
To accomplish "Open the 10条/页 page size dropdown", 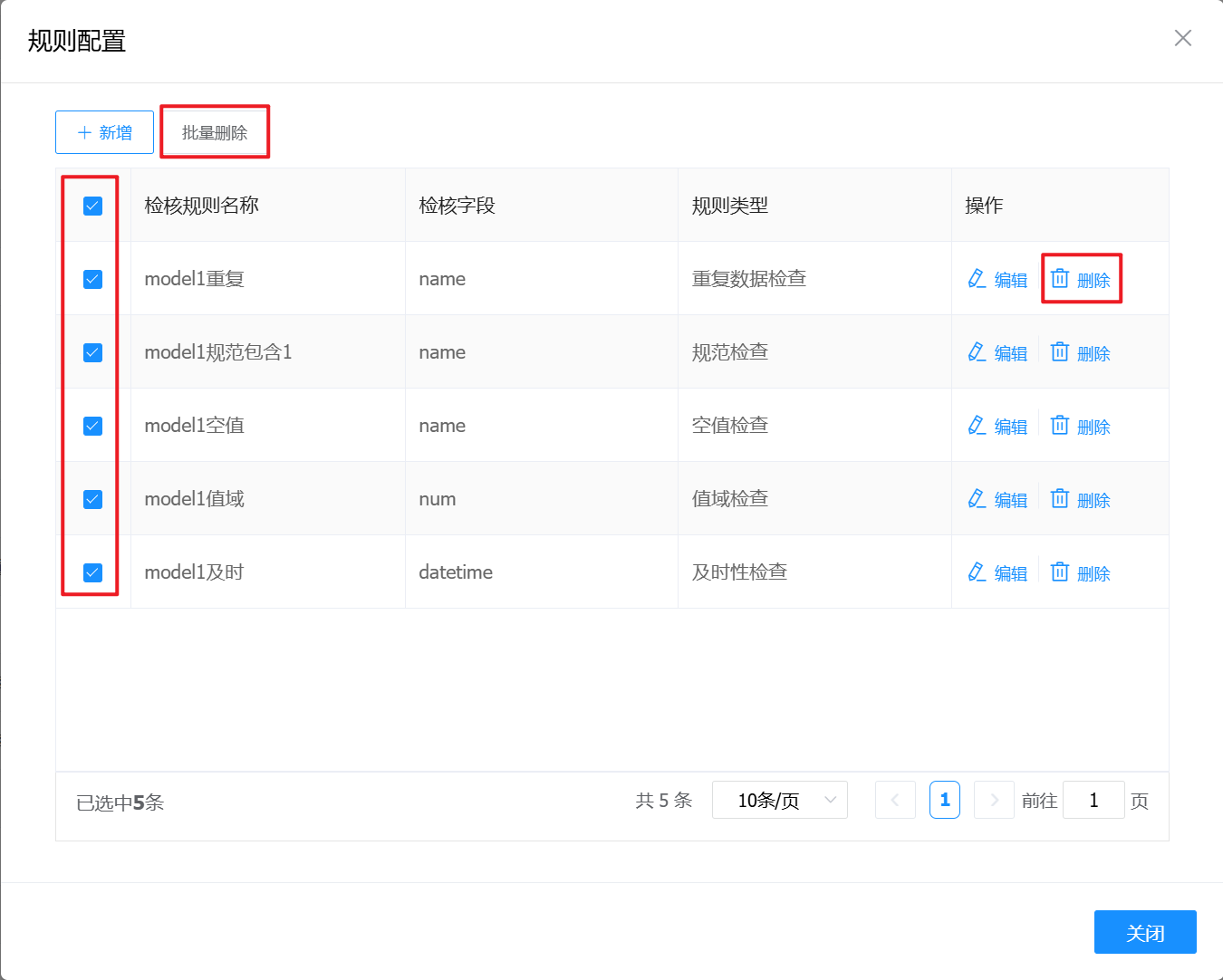I will pos(779,800).
